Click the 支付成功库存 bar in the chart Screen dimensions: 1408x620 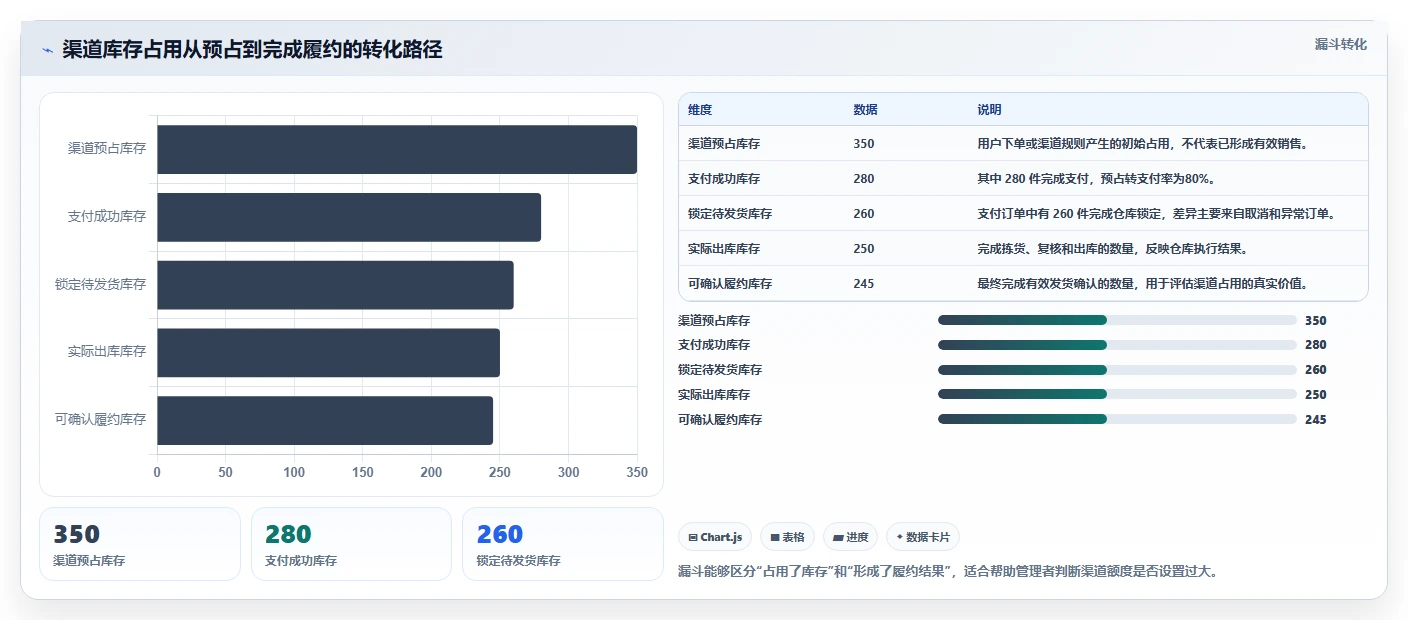pyautogui.click(x=349, y=217)
